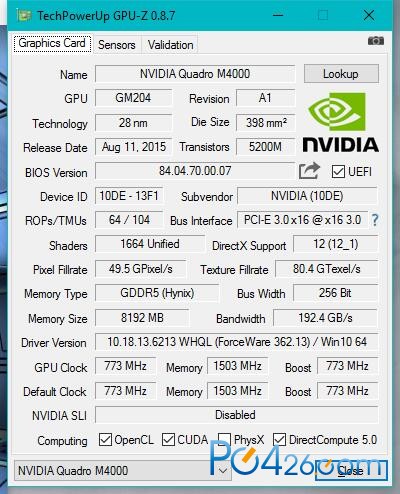Click the Lookup button
The width and height of the screenshot is (400, 494).
[341, 74]
